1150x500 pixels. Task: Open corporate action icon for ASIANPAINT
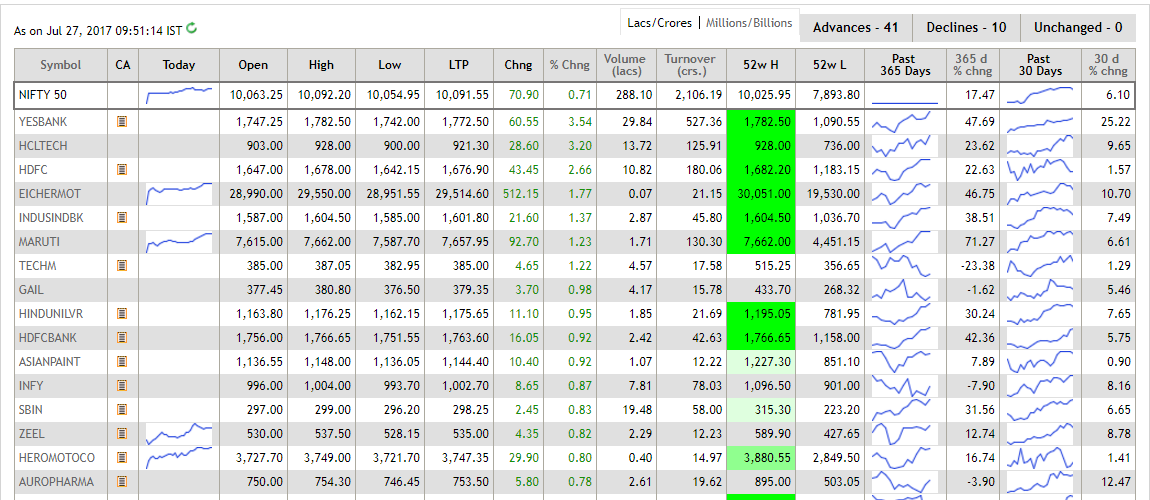[x=122, y=361]
